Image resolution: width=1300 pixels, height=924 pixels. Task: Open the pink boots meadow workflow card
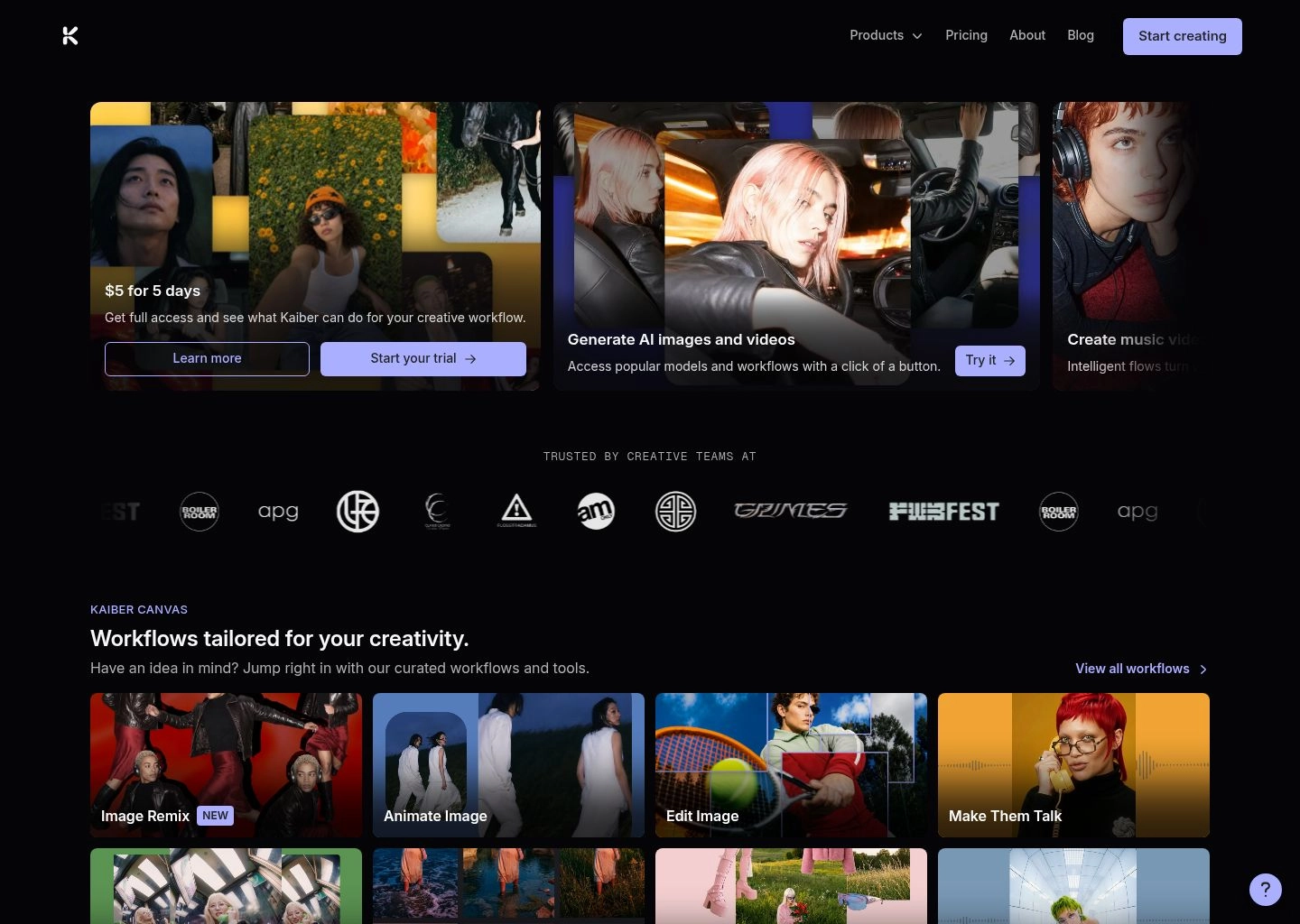pos(791,886)
